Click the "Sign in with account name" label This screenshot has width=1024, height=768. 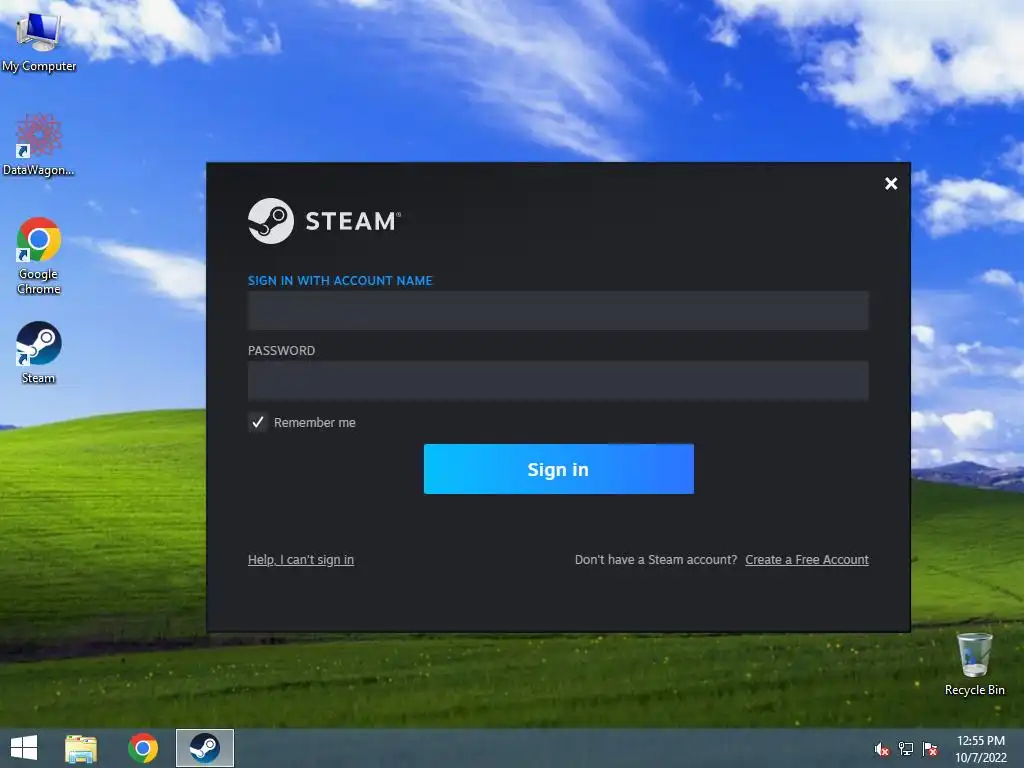[x=340, y=281]
